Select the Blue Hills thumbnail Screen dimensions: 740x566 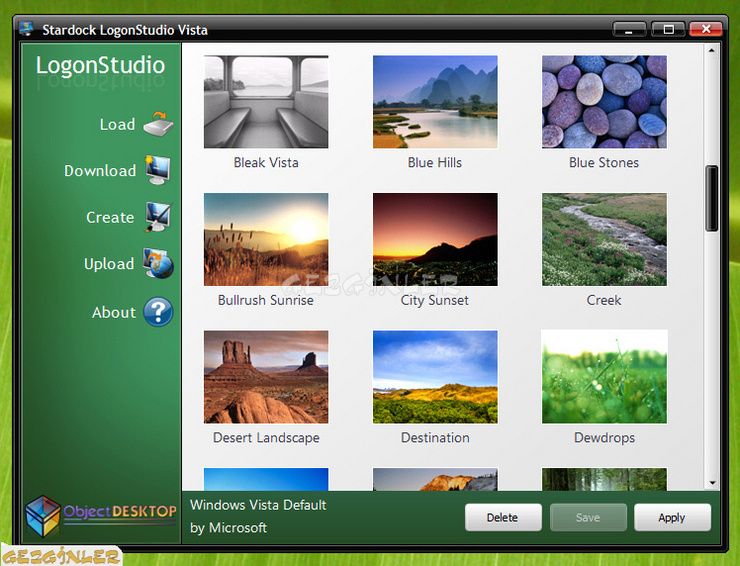tap(435, 102)
